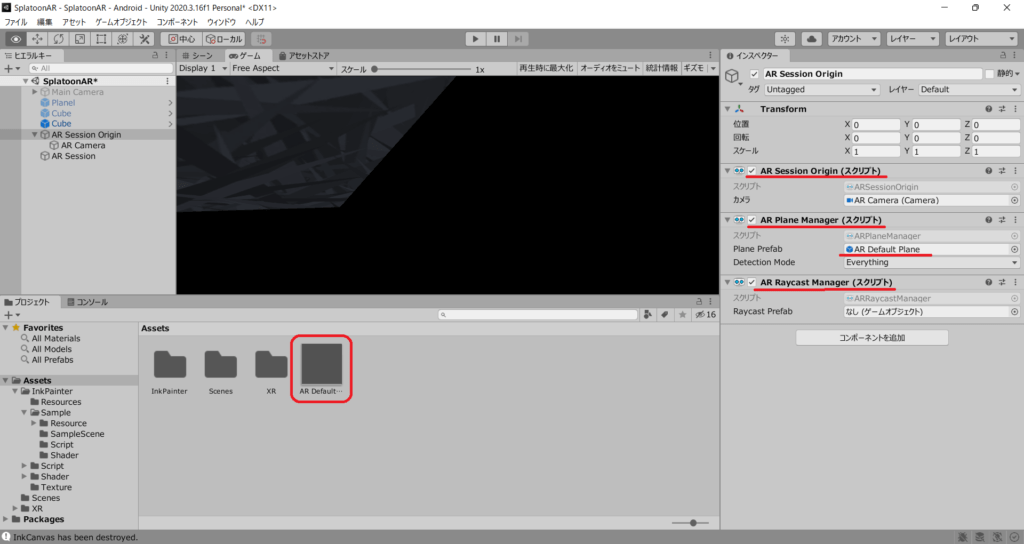Open AR Plane Manager help icon
Screen dimensions: 1024x544
pos(989,220)
